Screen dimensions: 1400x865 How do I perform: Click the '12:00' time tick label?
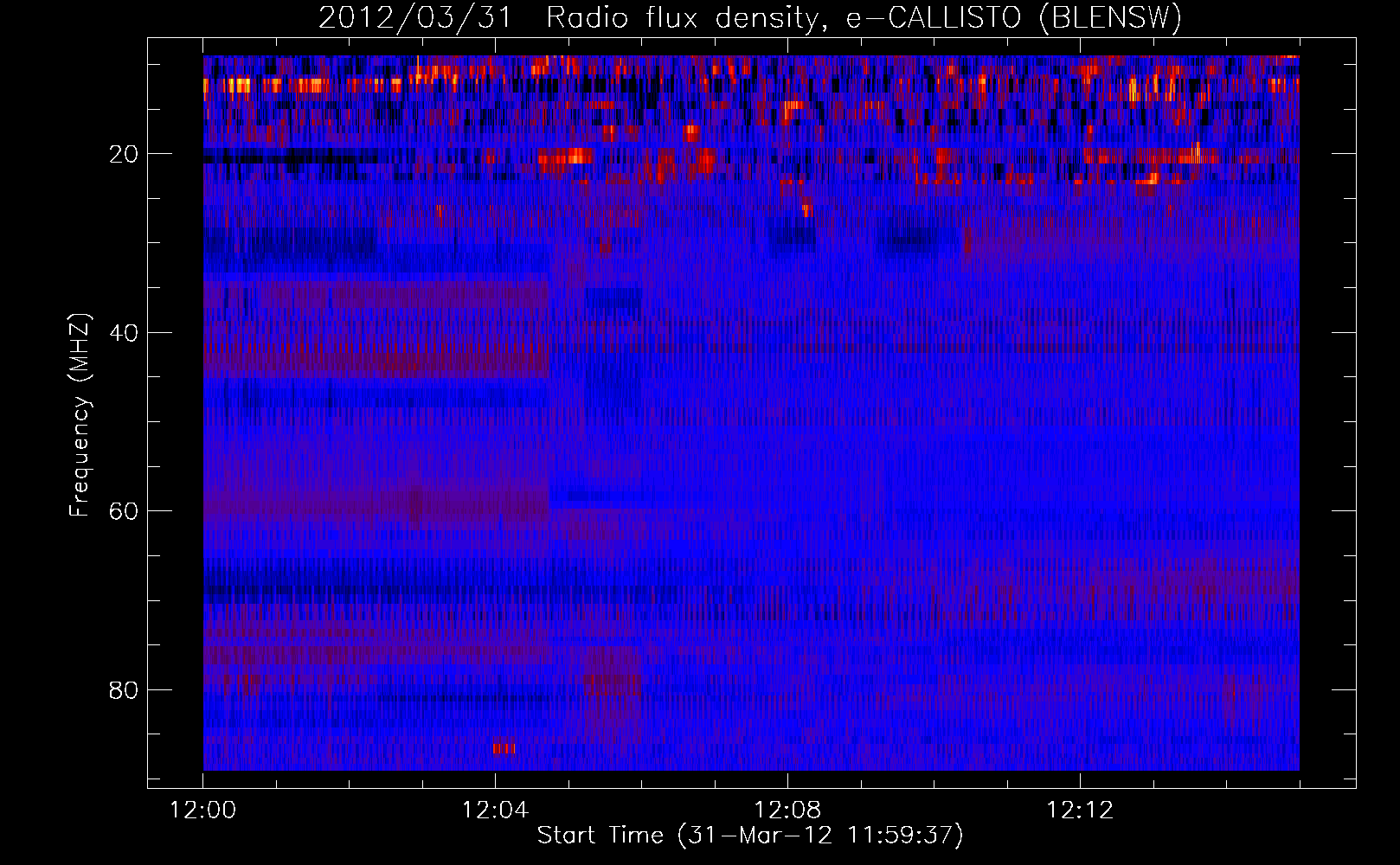tap(203, 811)
